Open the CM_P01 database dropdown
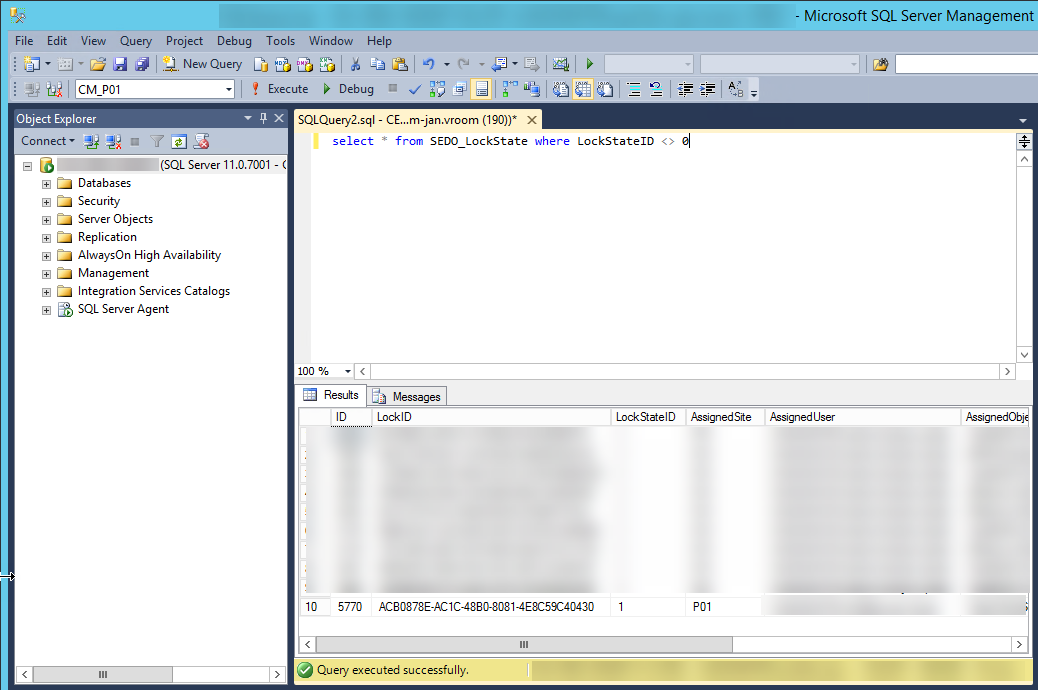 pos(228,89)
